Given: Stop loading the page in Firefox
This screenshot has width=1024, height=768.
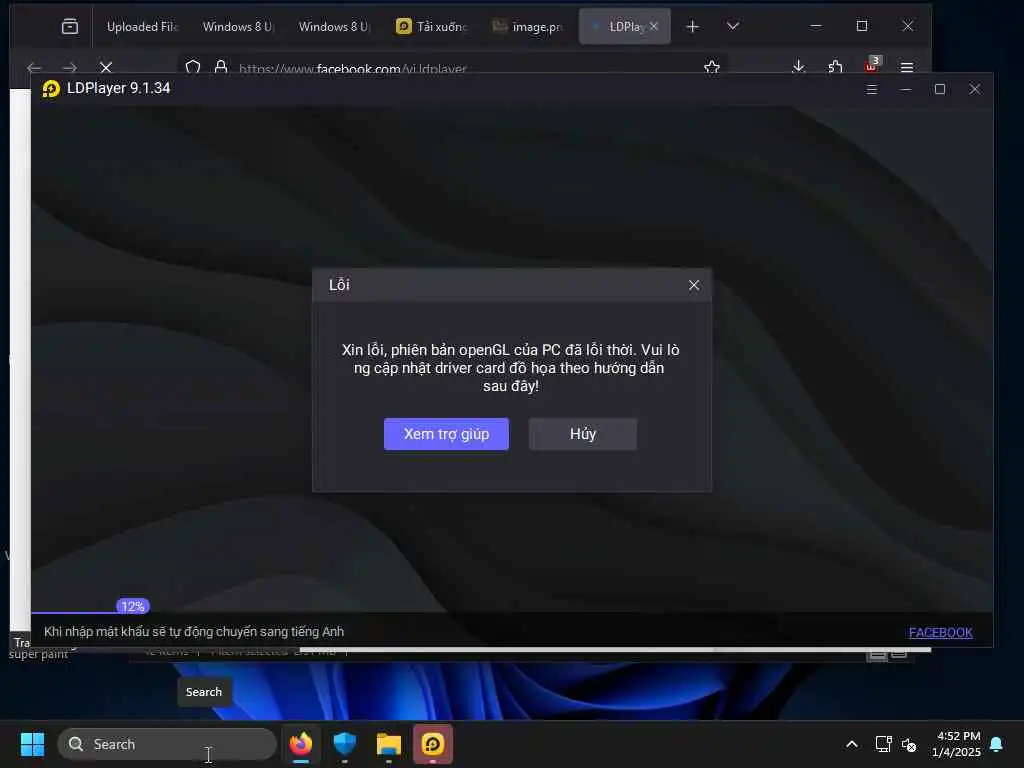Looking at the screenshot, I should coord(106,67).
